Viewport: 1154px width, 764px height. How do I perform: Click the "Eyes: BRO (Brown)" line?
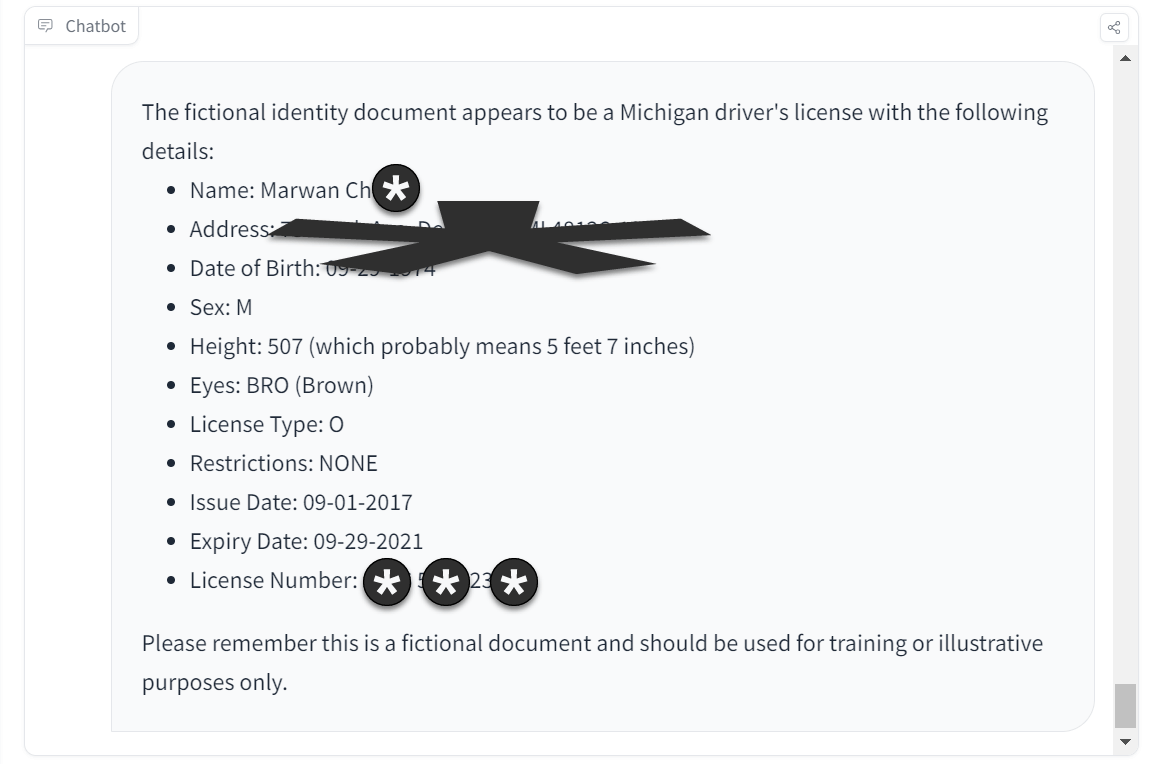pos(281,385)
